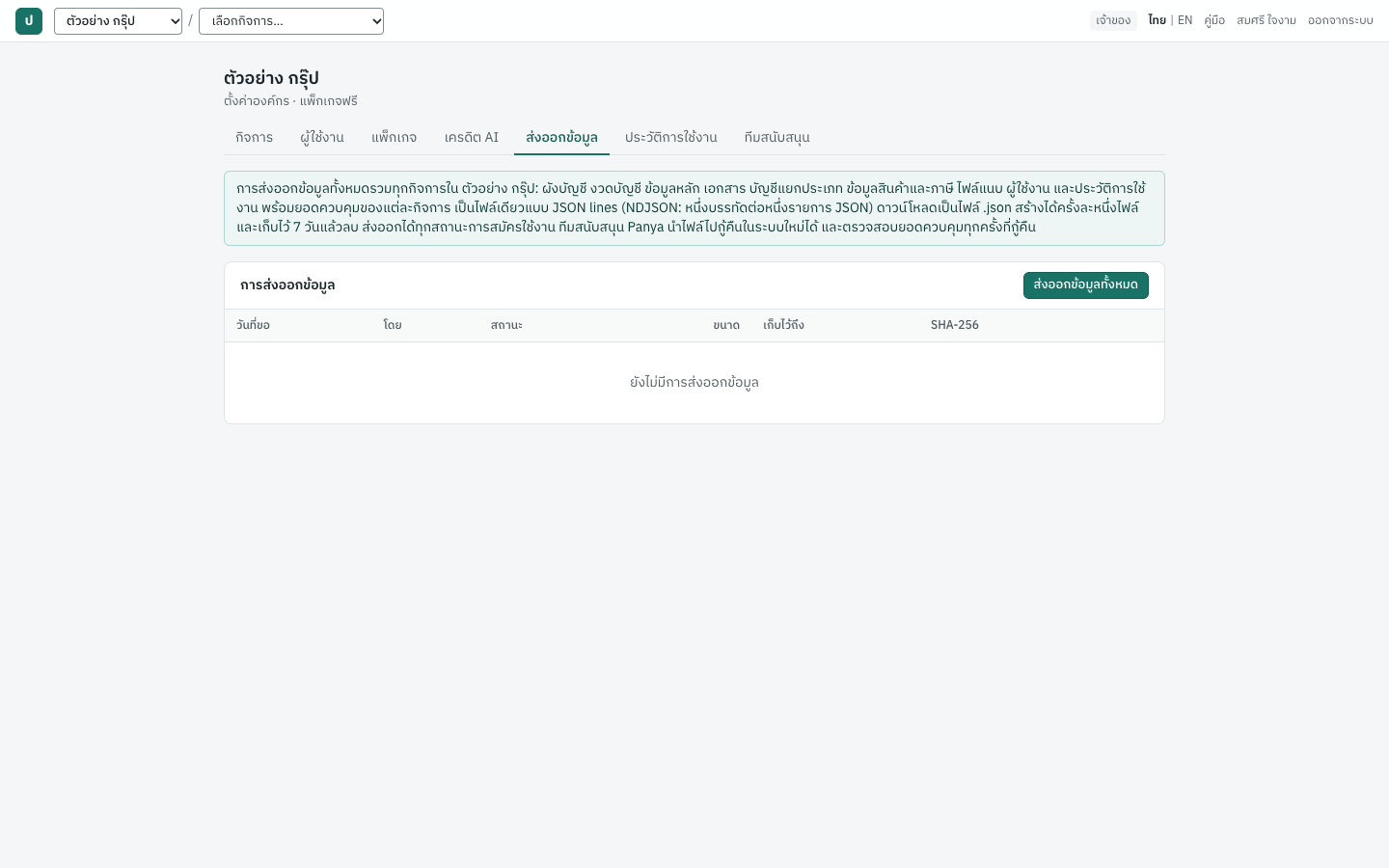Click the วันที่ขอ column header
The image size is (1389, 868).
253,325
